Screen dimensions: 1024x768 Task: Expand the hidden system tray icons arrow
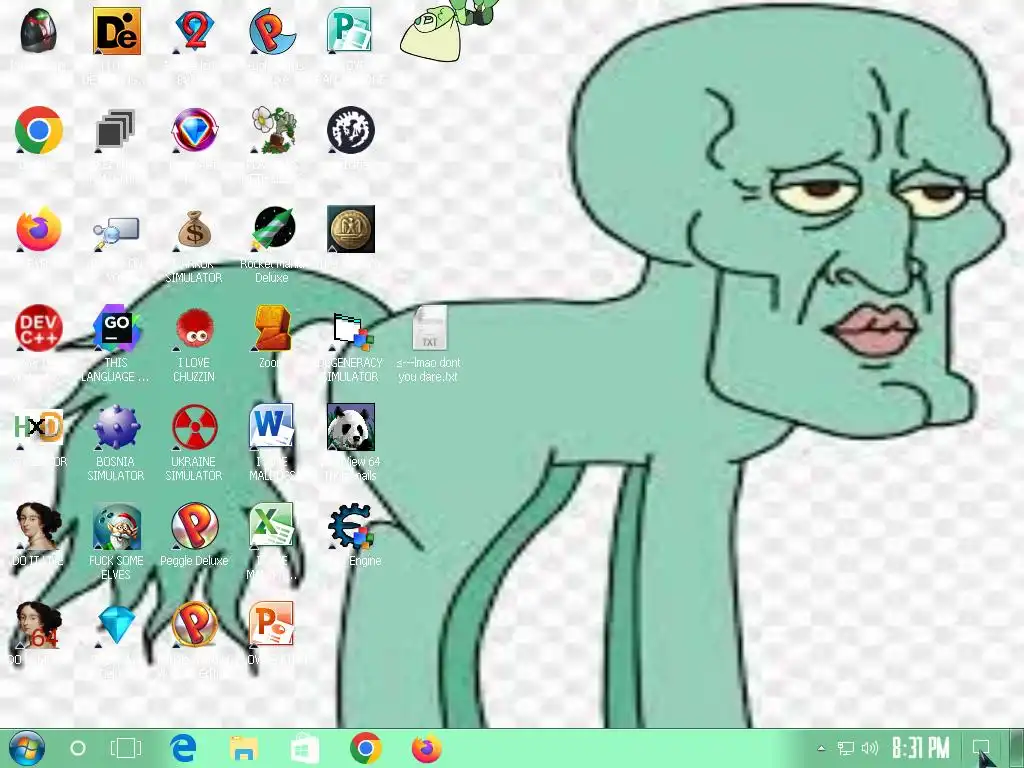[x=822, y=748]
